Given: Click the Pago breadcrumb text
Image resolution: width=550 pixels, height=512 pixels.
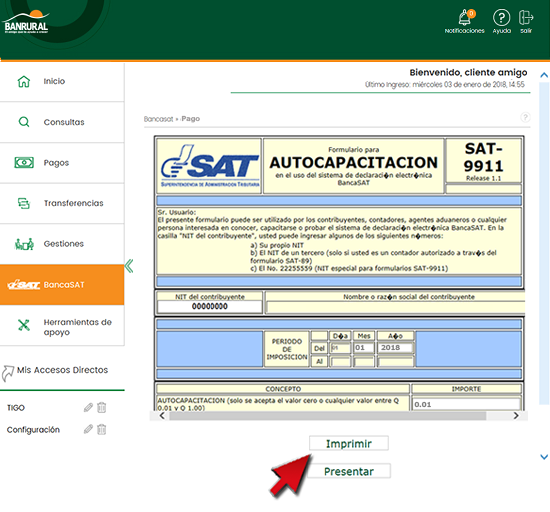Looking at the screenshot, I should (190, 119).
